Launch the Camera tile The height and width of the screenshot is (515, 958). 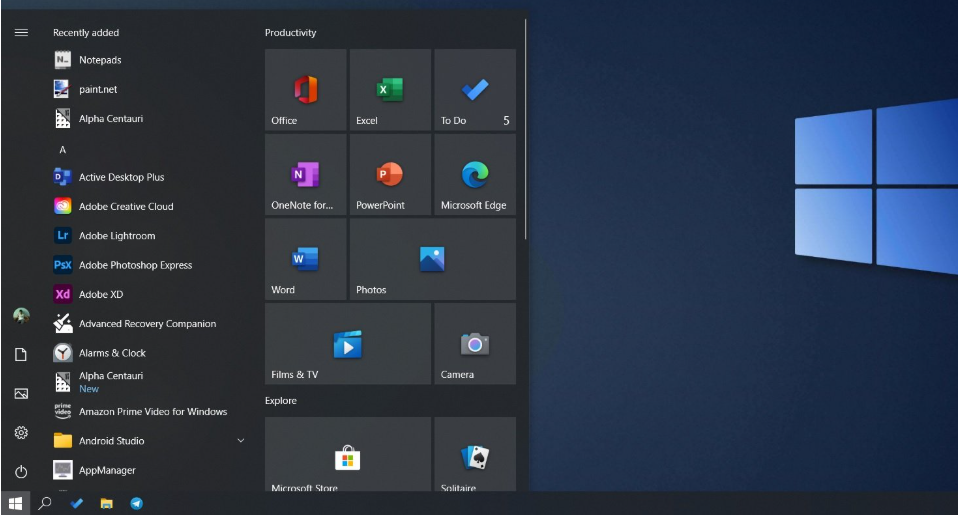pos(475,344)
